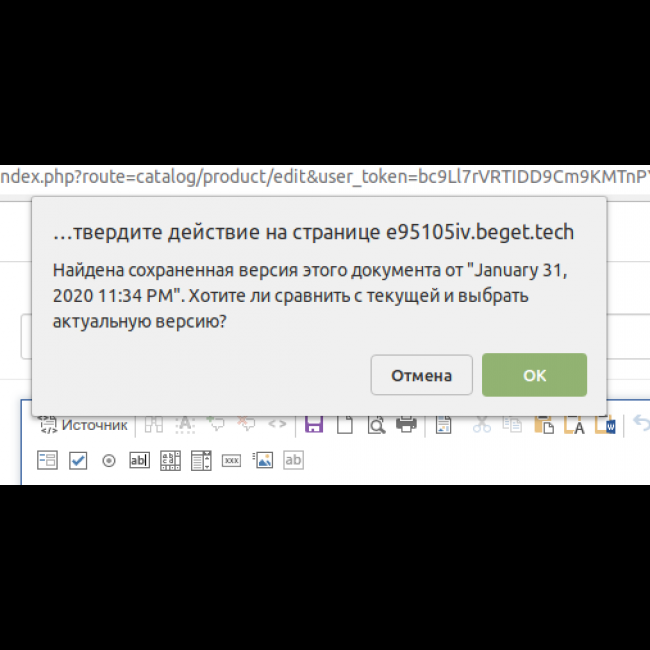Insert a selection list field icon

click(x=201, y=460)
